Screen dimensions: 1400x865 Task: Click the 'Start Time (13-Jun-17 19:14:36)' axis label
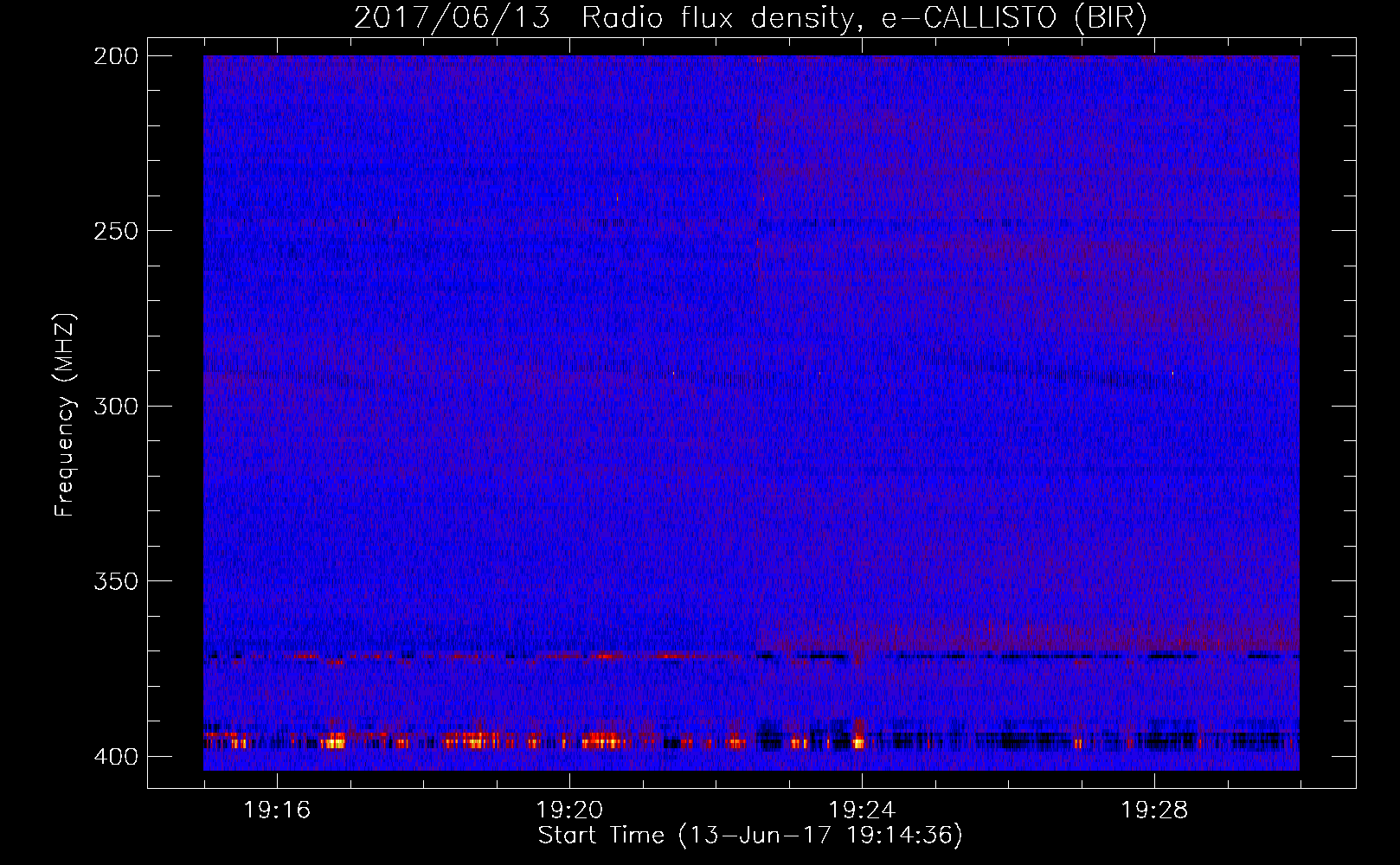coord(750,835)
